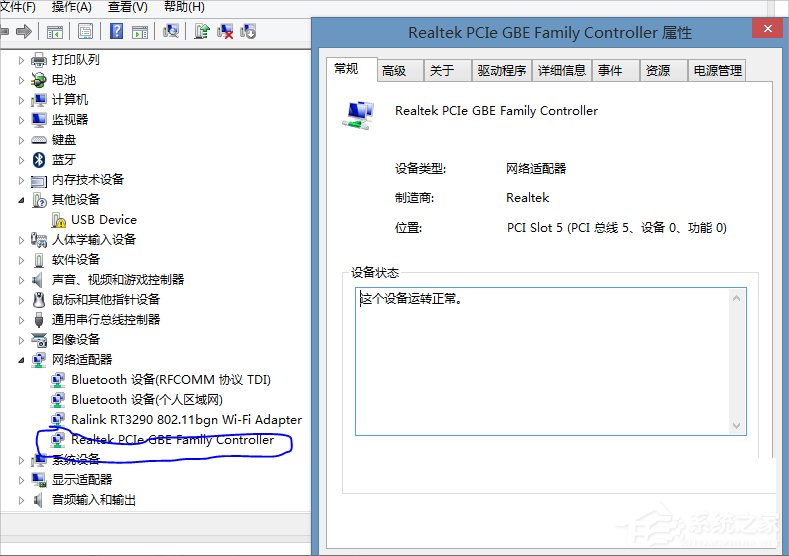Click the Bluetooth (蓝牙) category icon
Screen dimensions: 789x556
[39, 160]
